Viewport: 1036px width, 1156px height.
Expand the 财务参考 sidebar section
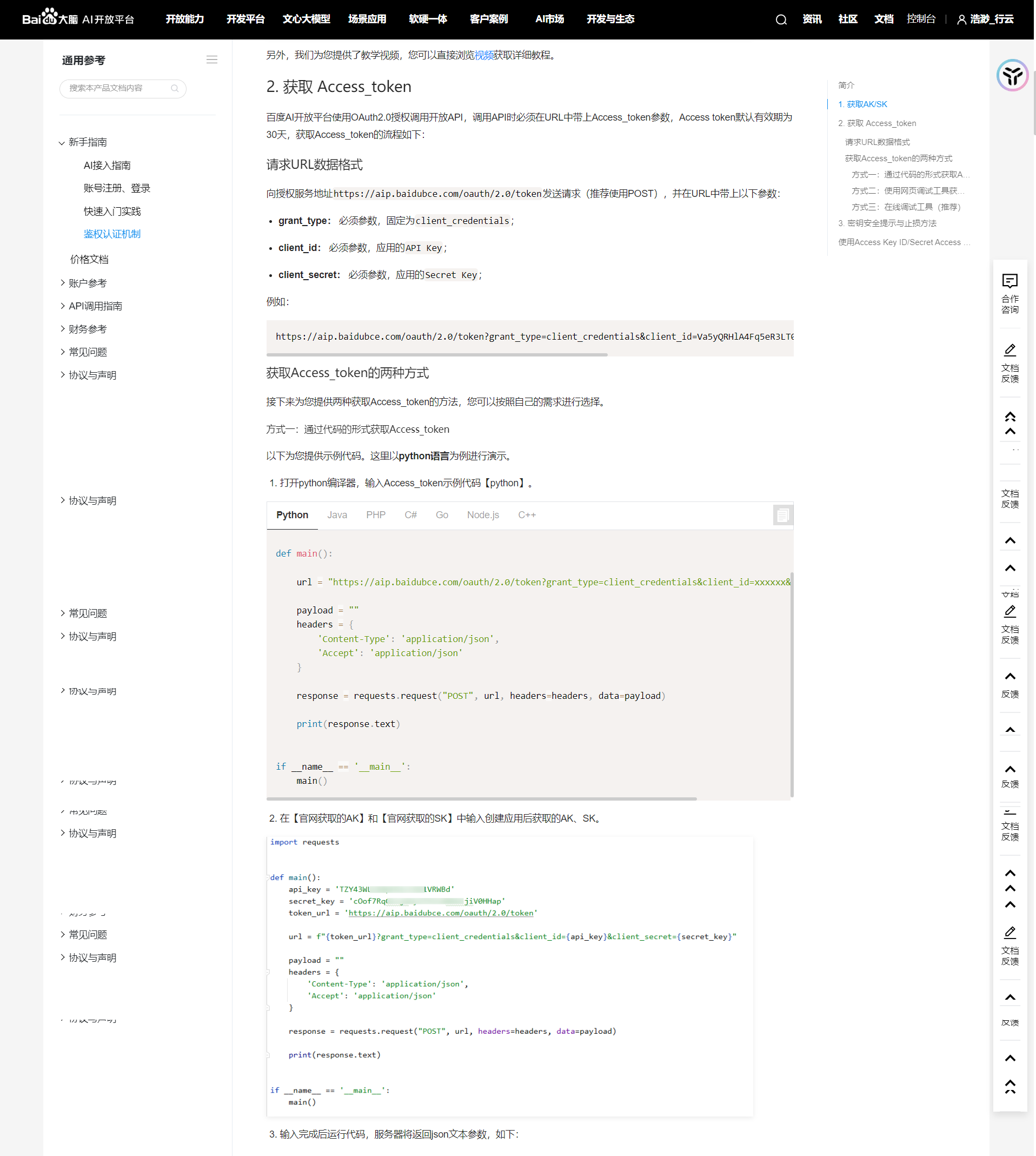(x=84, y=329)
